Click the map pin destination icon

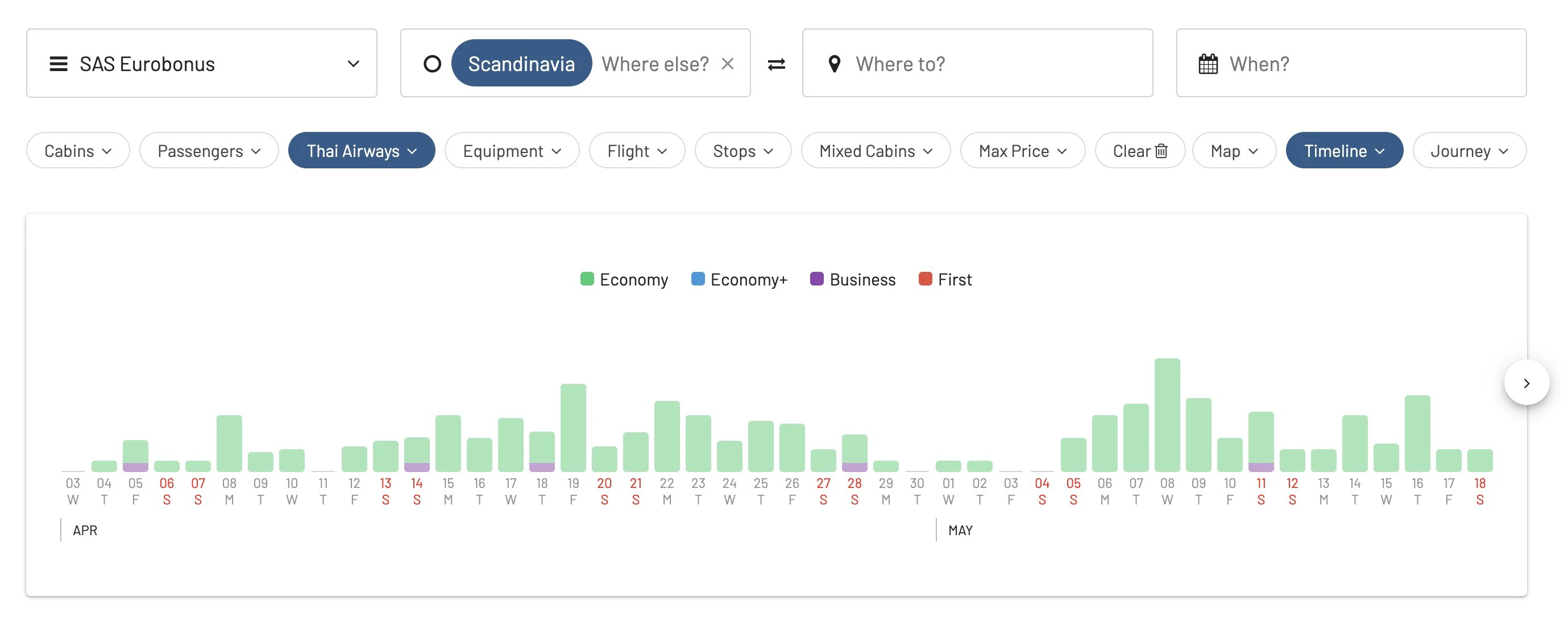click(x=835, y=64)
